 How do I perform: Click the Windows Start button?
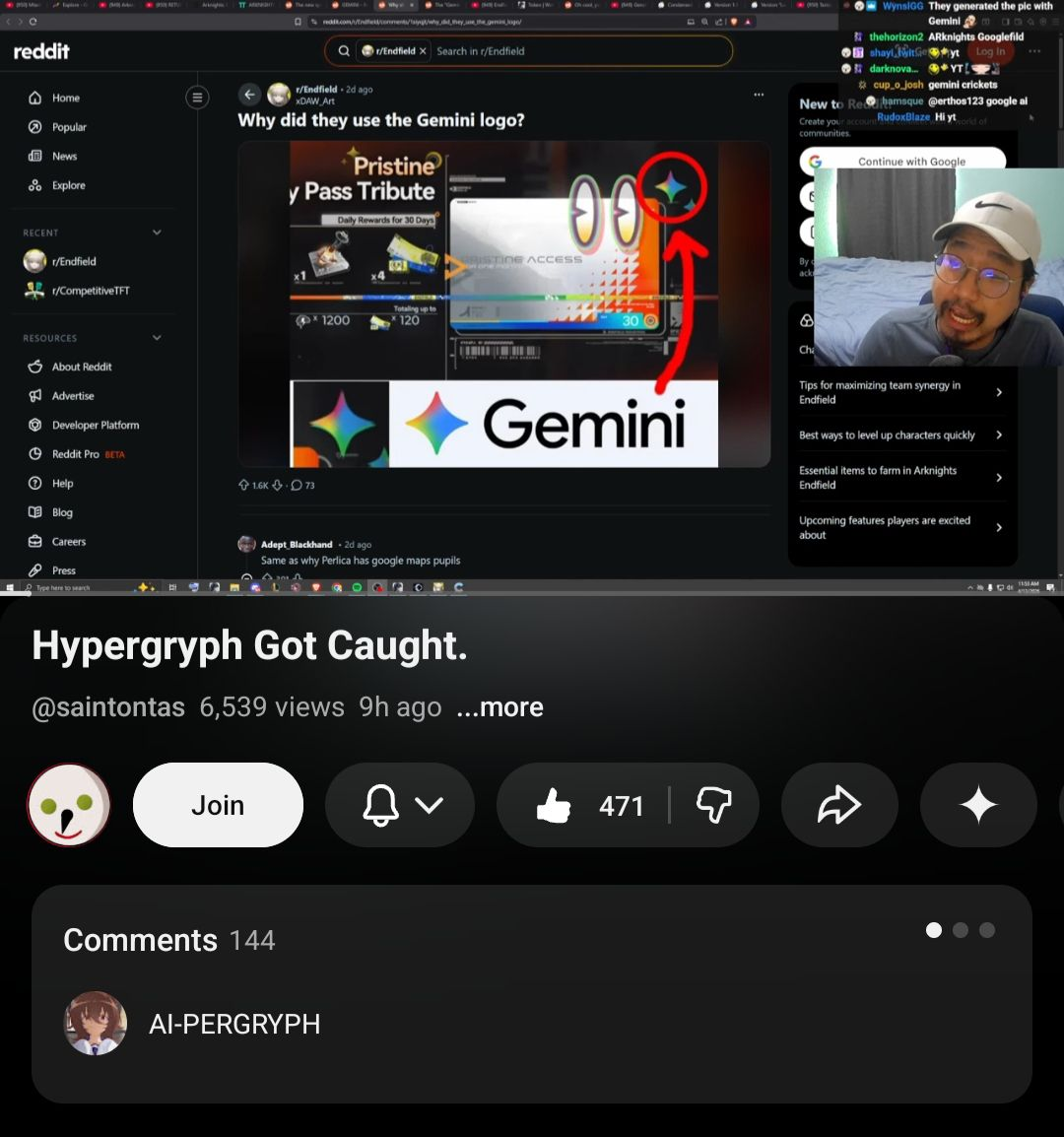point(10,587)
